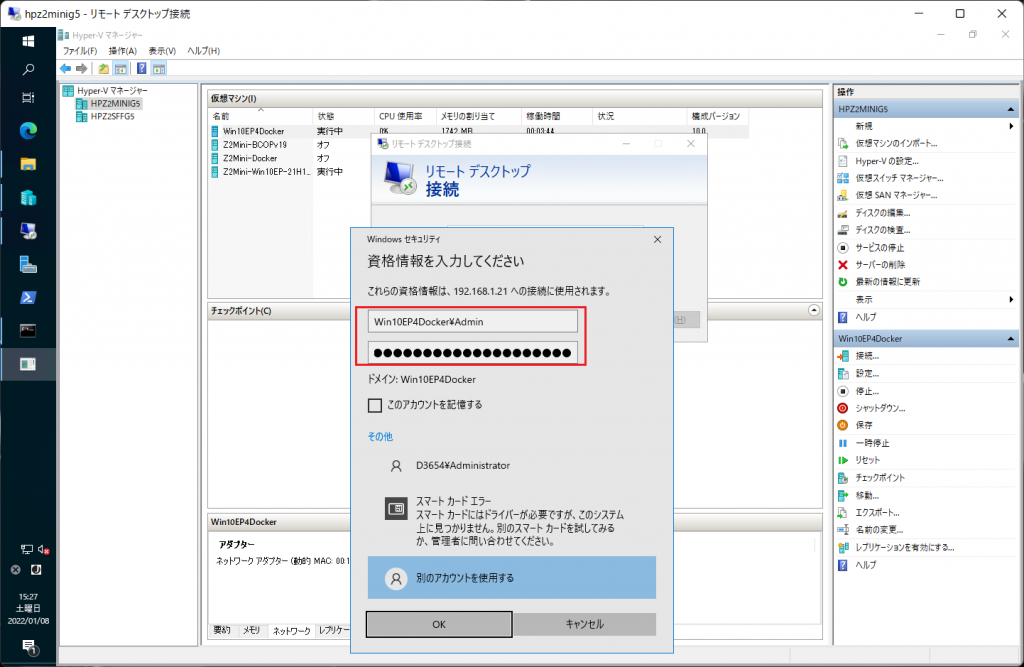
Task: Click ディスクの検査... action
Action: coord(882,230)
